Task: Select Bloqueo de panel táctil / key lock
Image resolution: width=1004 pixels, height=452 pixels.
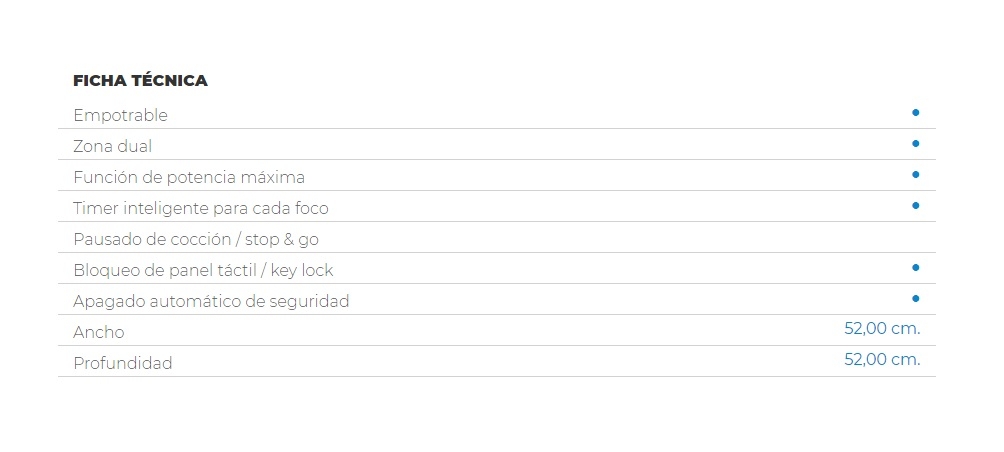Action: click(203, 270)
